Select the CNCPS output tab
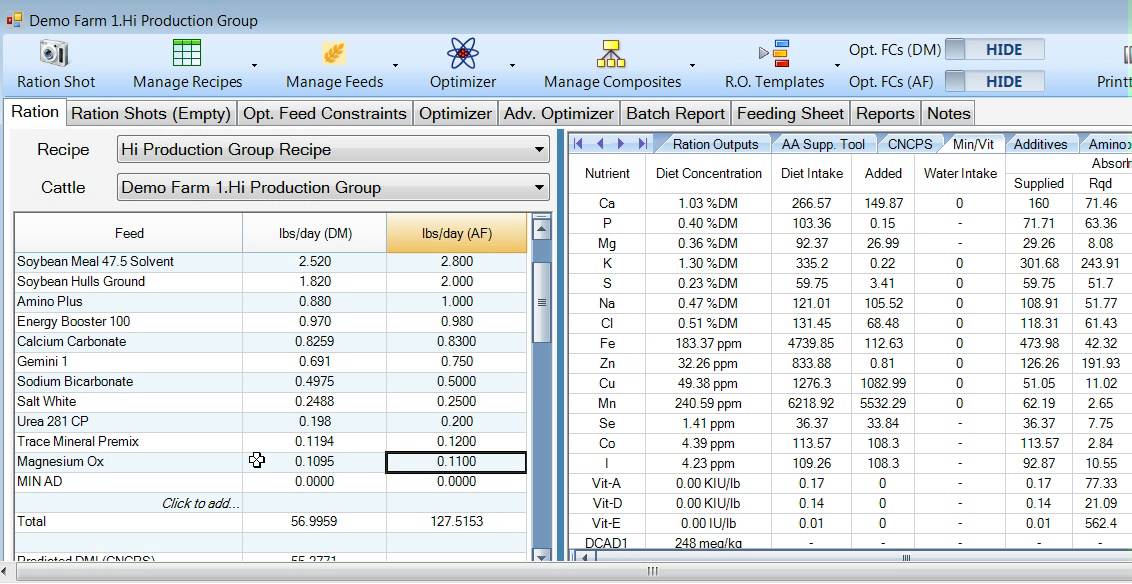This screenshot has width=1132, height=584. click(x=910, y=144)
